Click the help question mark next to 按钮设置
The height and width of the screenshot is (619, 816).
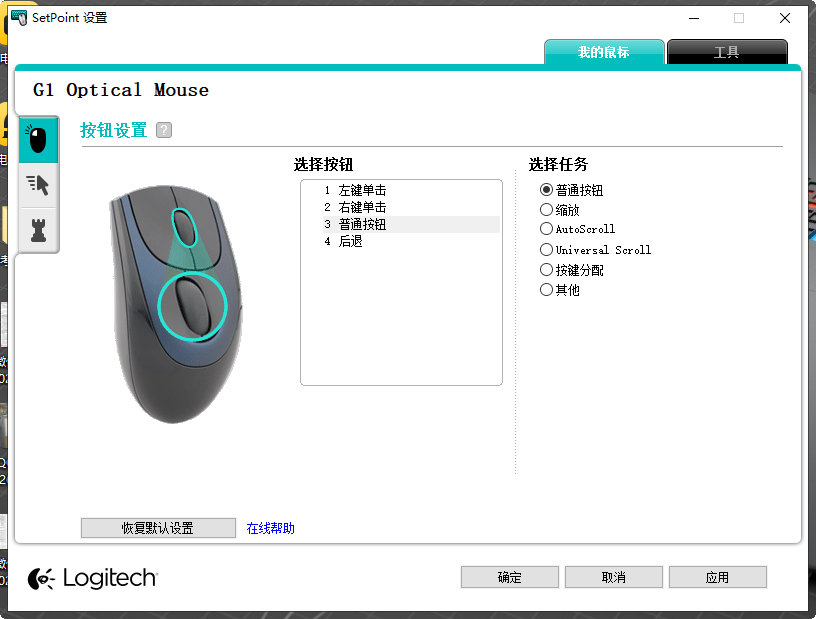163,130
